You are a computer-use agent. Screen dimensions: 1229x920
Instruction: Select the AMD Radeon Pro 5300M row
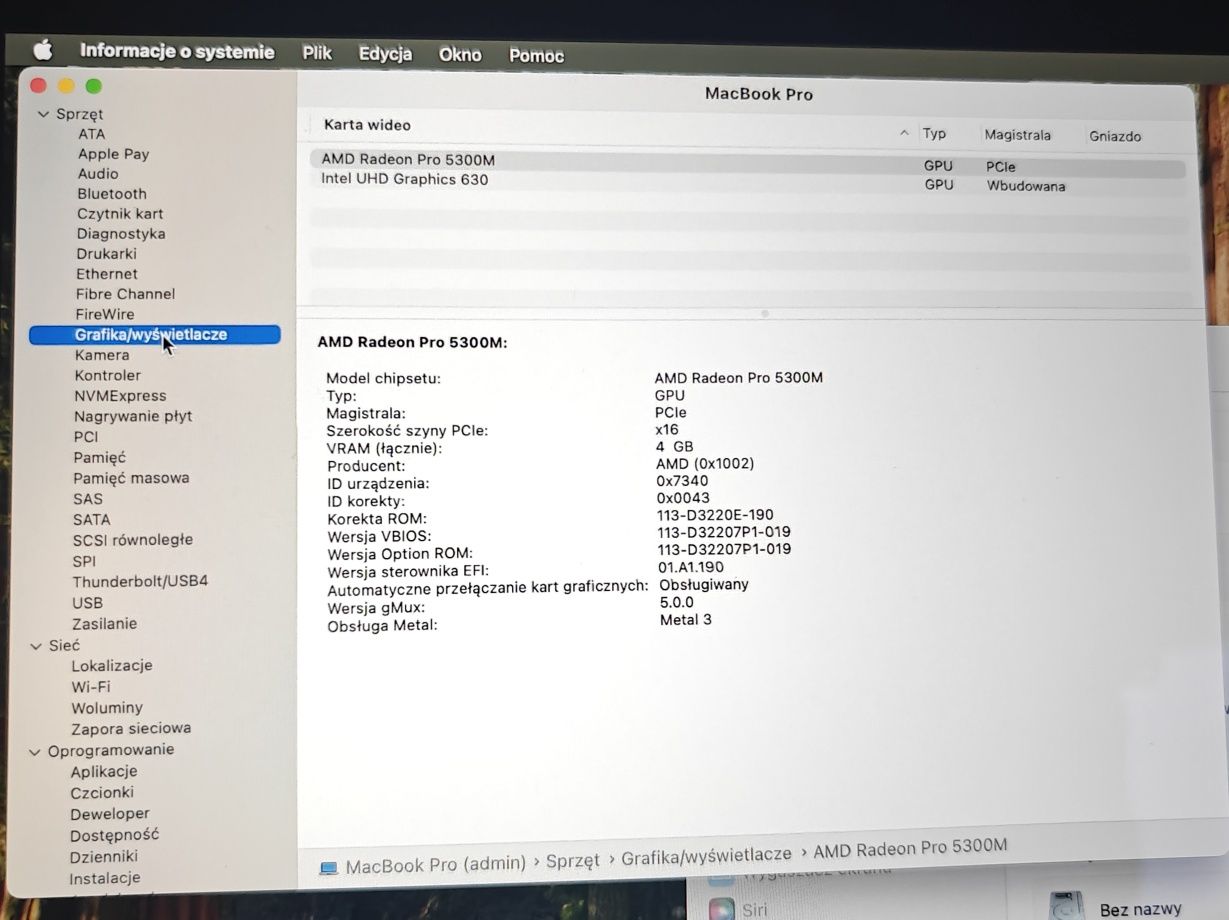coord(747,163)
